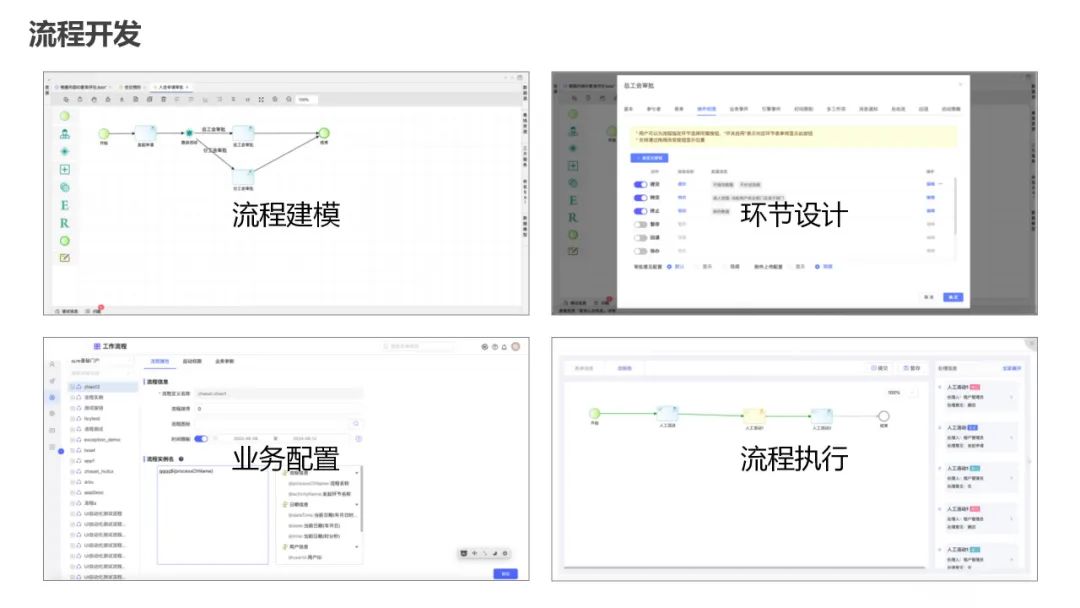Click the blue add-custom-button in 环节设计
Screen dimensions: 1080x608
pos(649,158)
